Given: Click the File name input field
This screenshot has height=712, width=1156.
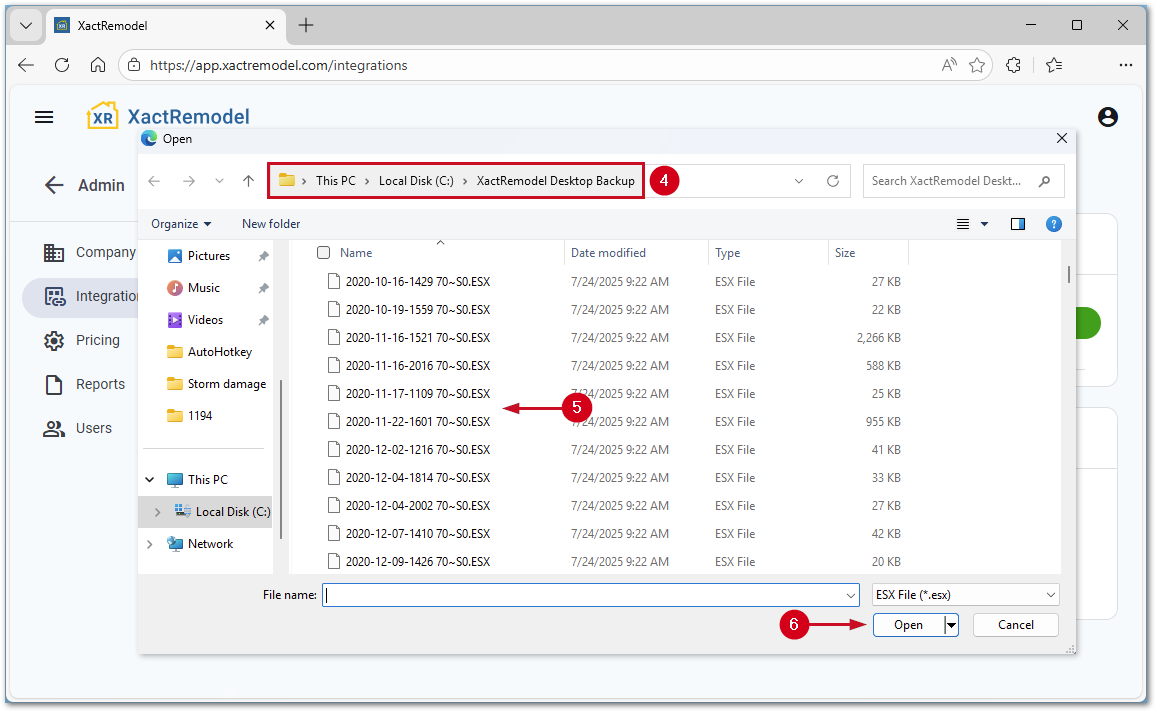Looking at the screenshot, I should [x=590, y=595].
